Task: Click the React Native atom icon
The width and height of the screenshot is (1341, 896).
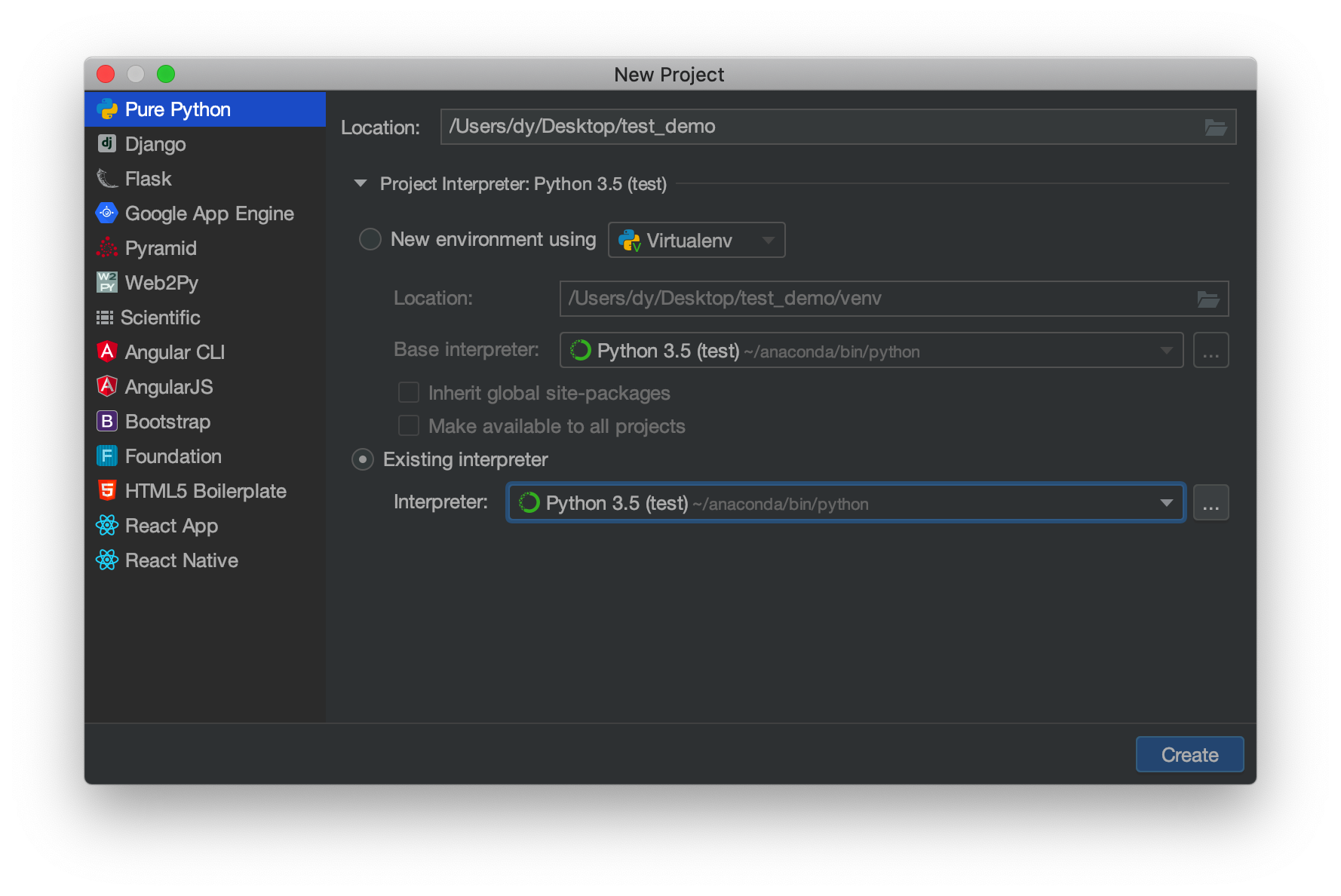Action: pyautogui.click(x=107, y=560)
